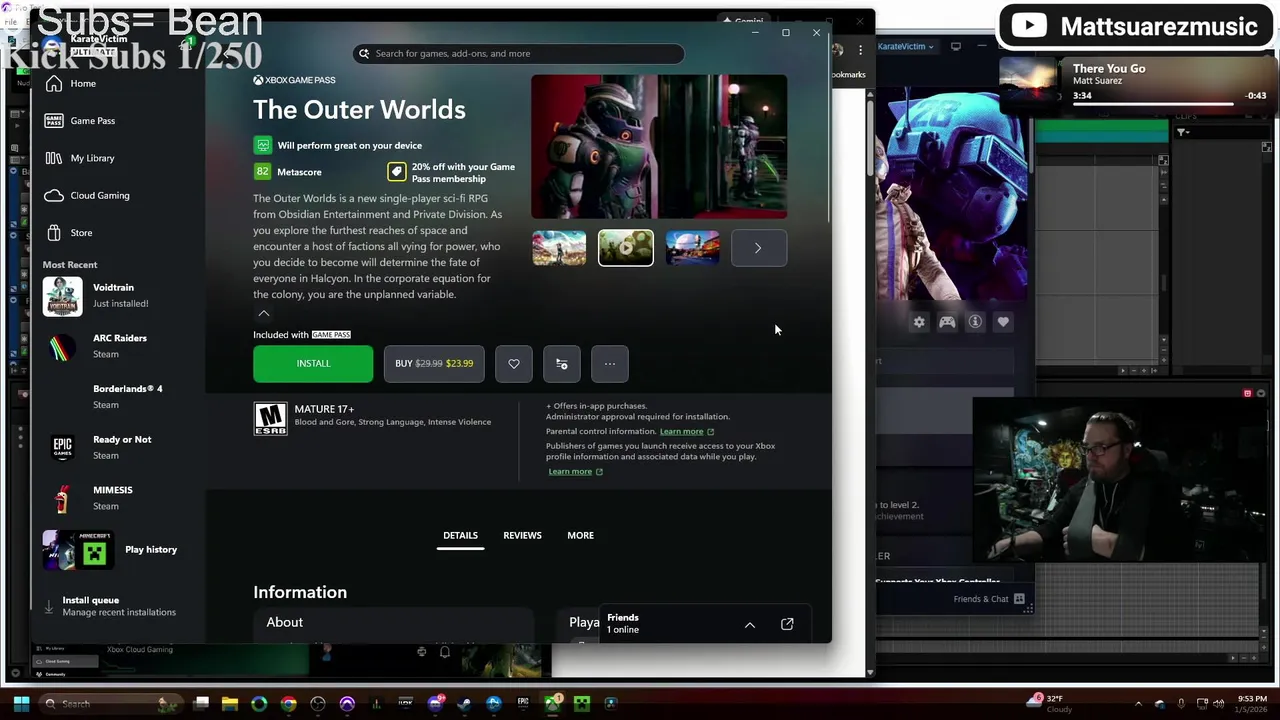Open Steam from taskbar

(x=464, y=703)
